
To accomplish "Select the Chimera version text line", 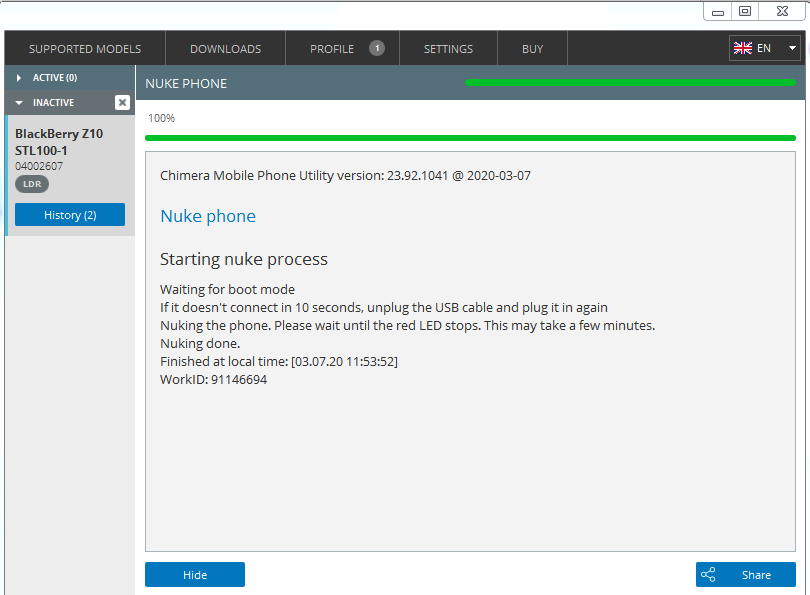I will (x=345, y=176).
